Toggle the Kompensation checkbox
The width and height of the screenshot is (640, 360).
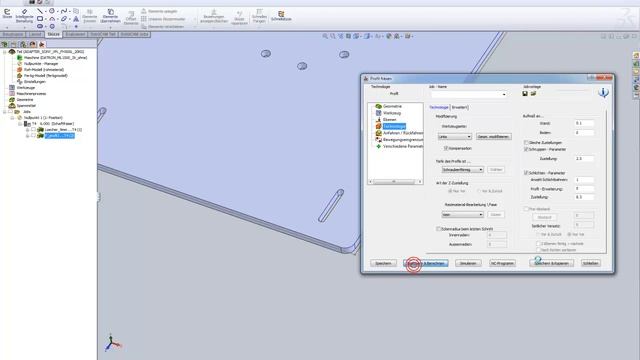(446, 148)
